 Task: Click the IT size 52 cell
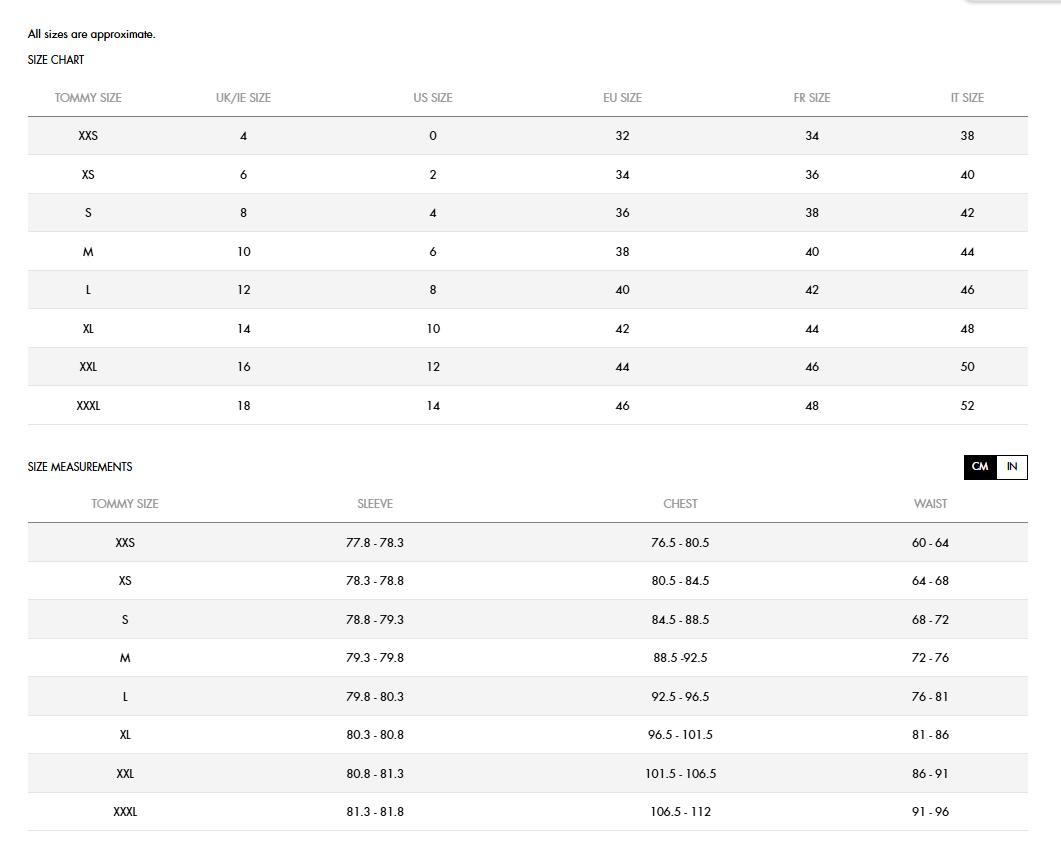[967, 406]
